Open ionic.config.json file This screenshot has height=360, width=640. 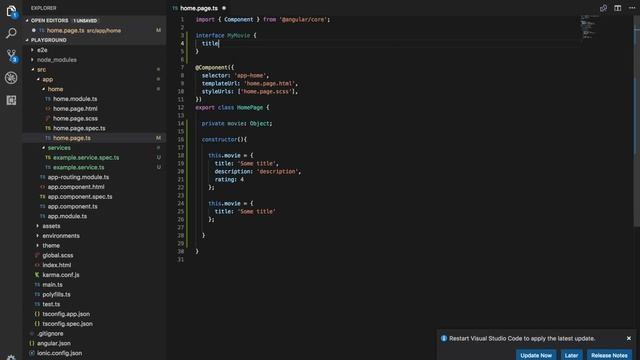coord(59,353)
